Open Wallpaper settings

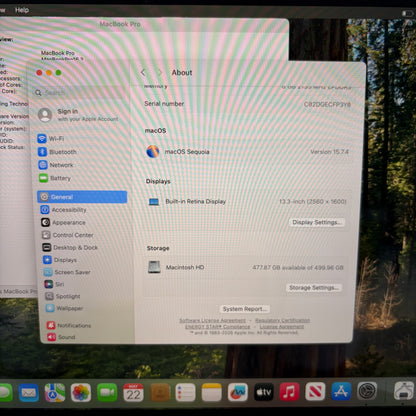[x=64, y=308]
